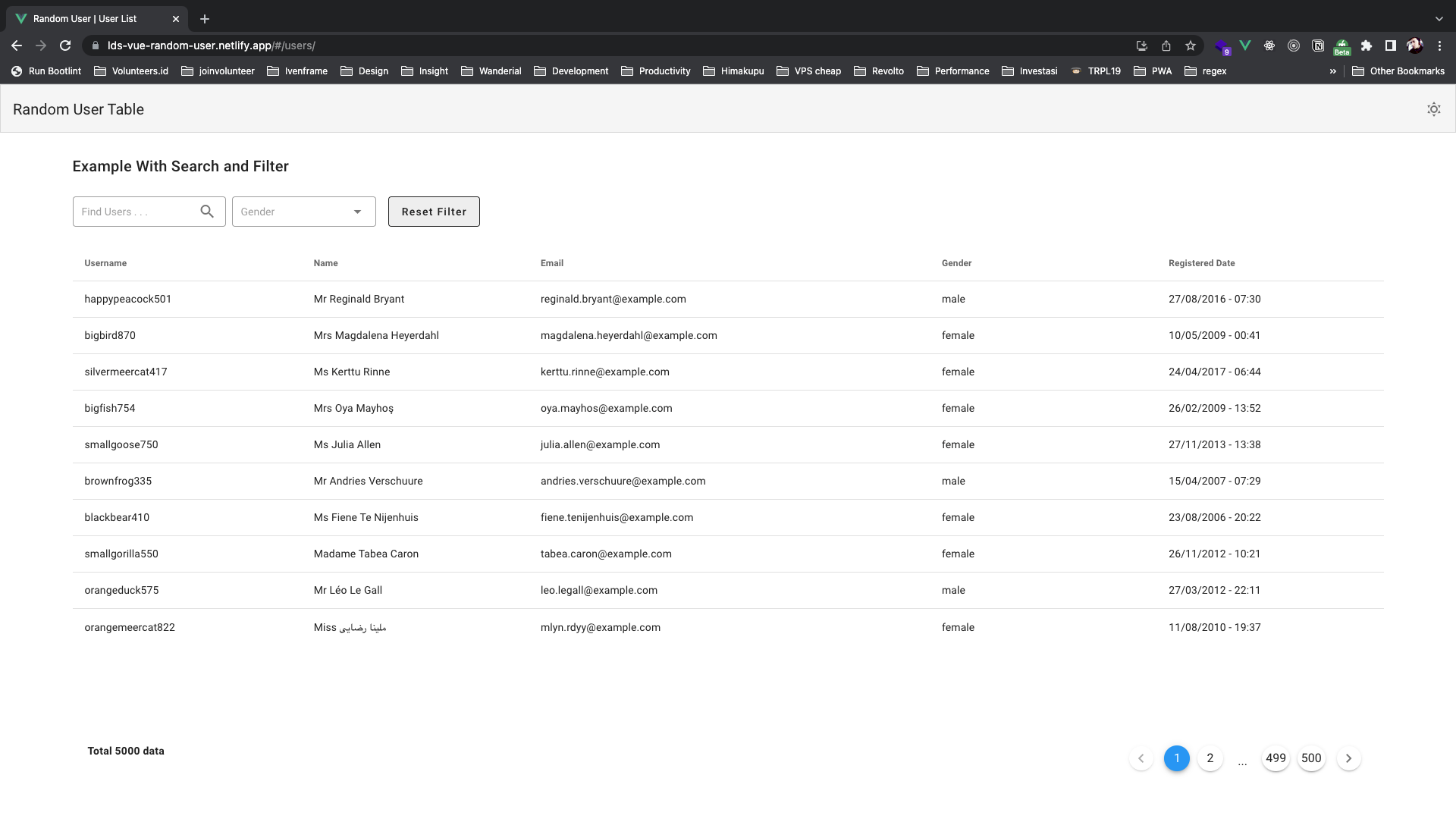Click the Reset Filter button

[x=434, y=211]
